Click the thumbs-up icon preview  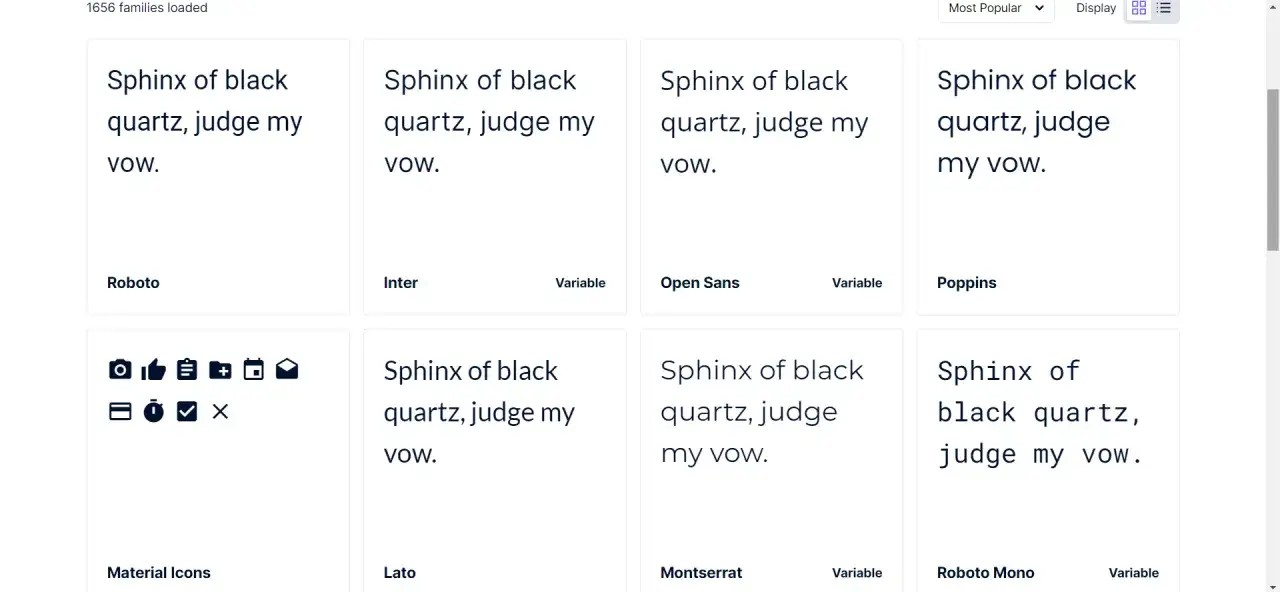click(153, 370)
